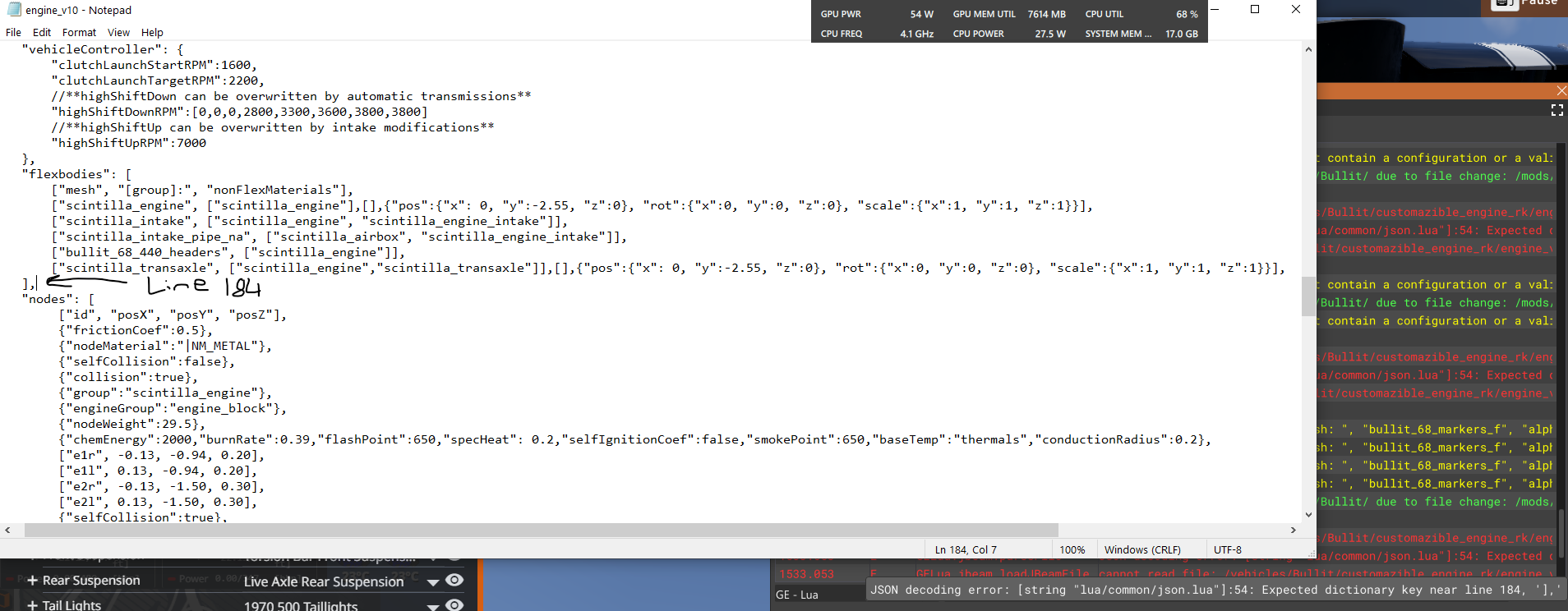Image resolution: width=1568 pixels, height=611 pixels.
Task: Click the Ln 184, Col 7 status text
Action: click(x=966, y=550)
